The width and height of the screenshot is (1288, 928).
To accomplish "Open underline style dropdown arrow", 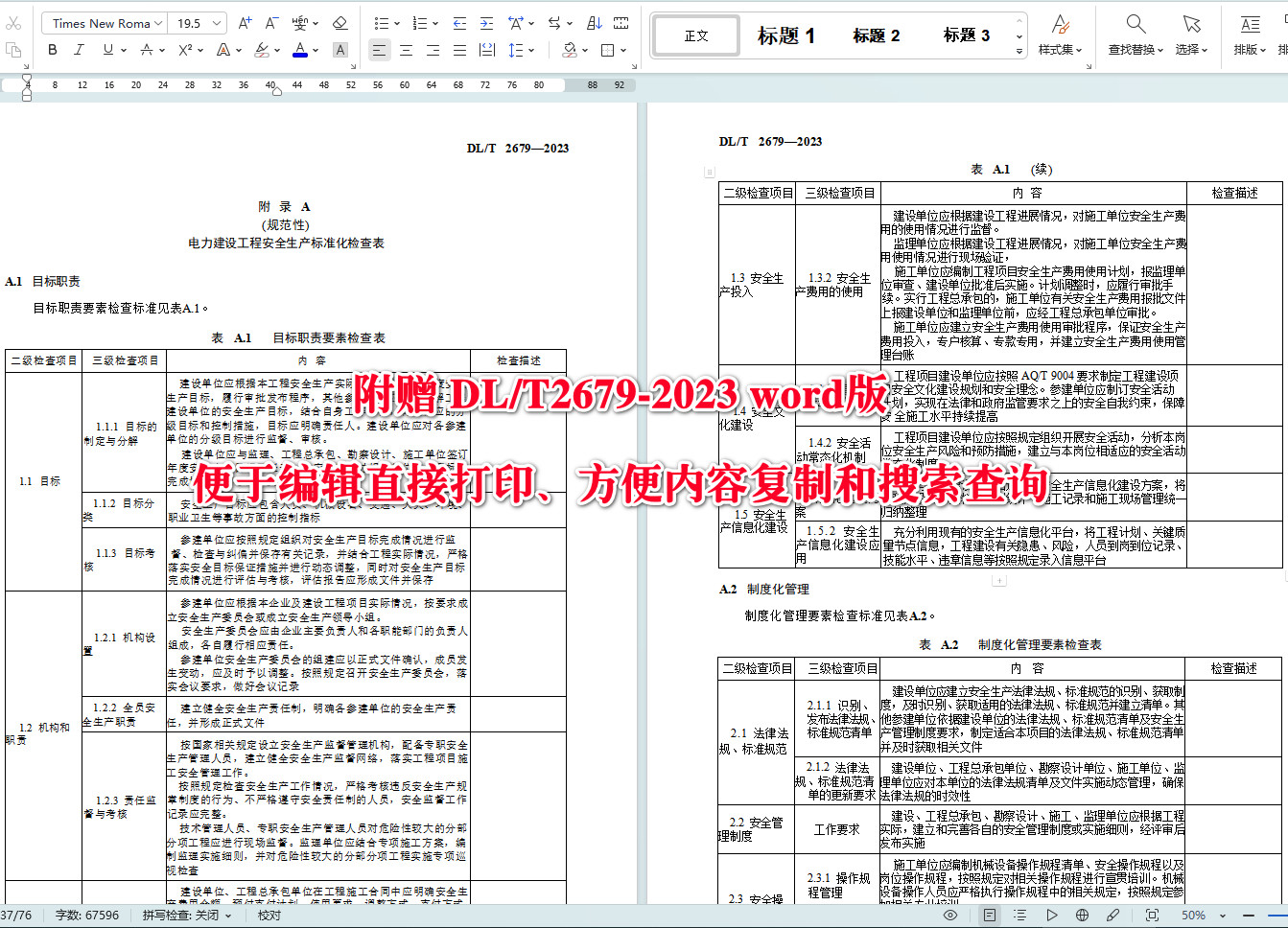I will (123, 50).
